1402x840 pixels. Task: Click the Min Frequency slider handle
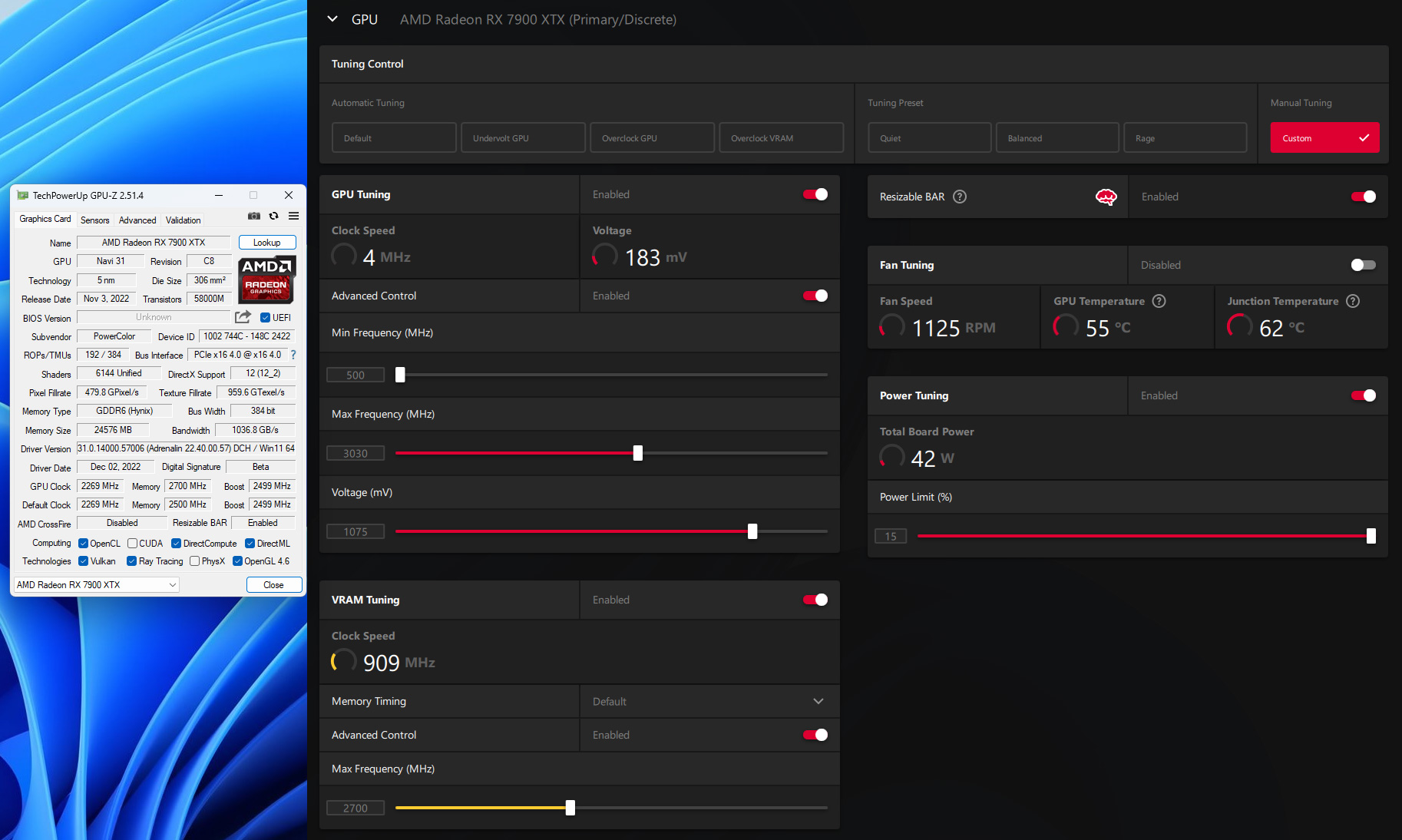tap(400, 375)
